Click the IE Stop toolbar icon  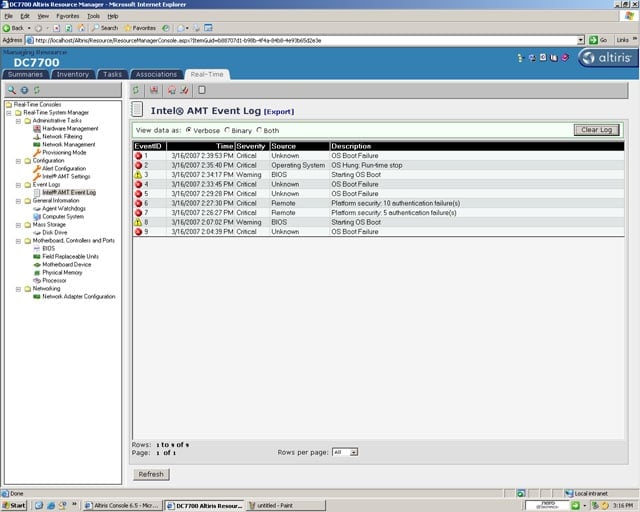tap(57, 28)
